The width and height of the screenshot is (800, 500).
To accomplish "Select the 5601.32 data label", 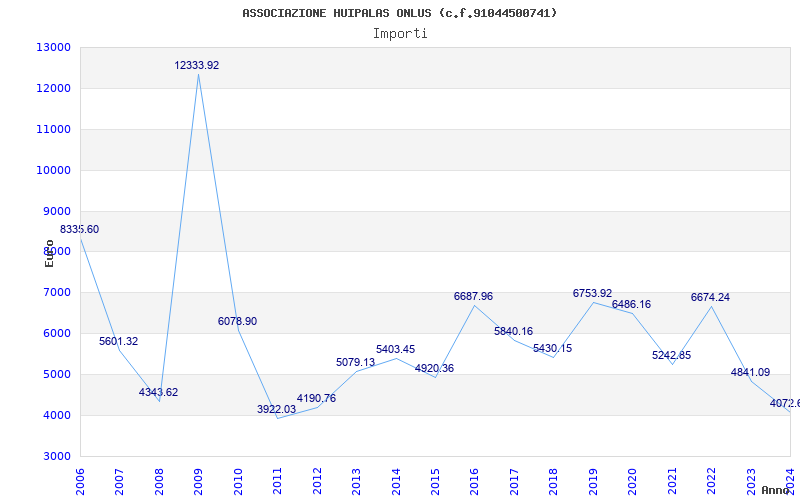I will coord(118,341).
